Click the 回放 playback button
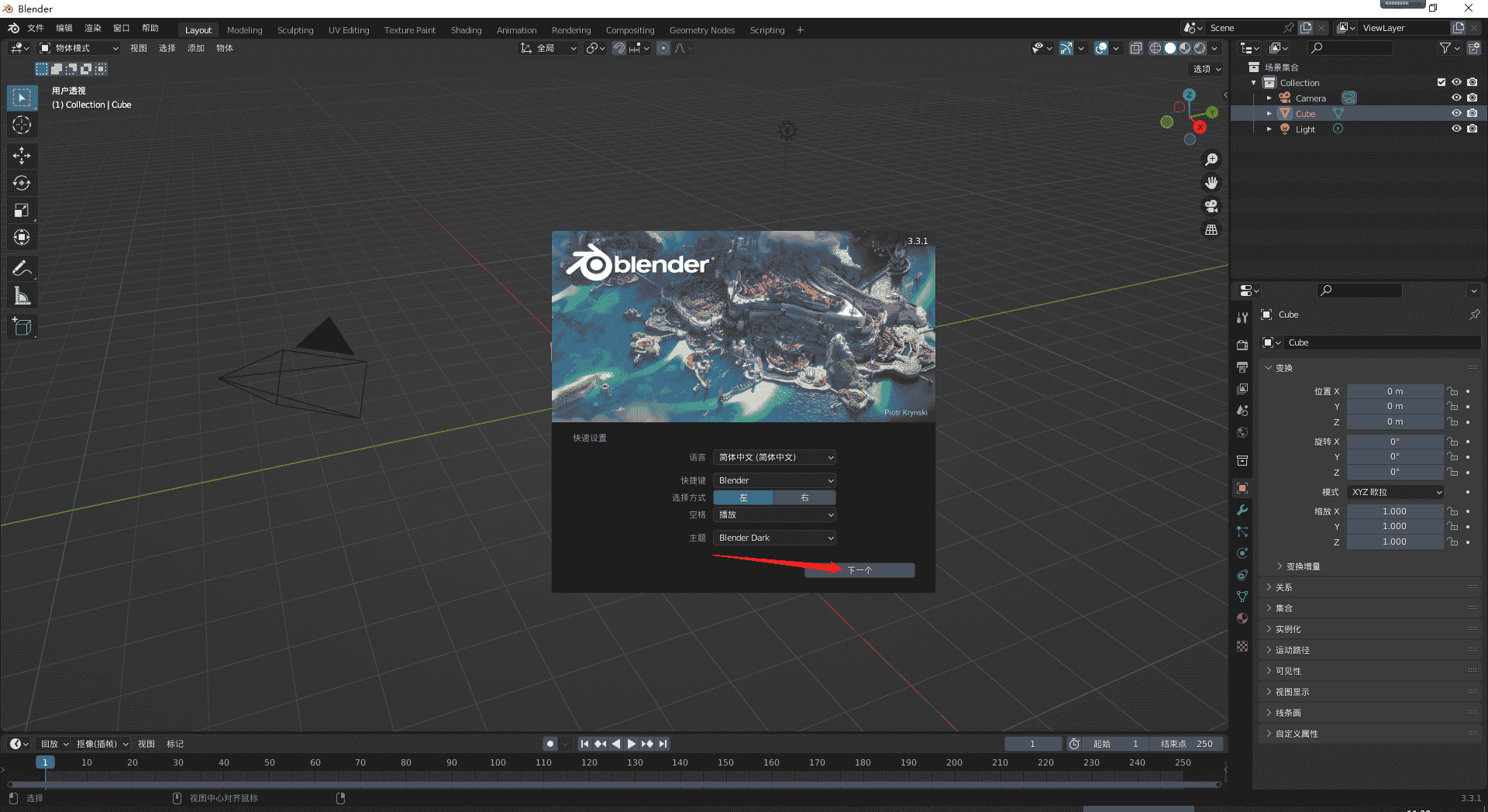This screenshot has height=812, width=1488. tap(54, 744)
